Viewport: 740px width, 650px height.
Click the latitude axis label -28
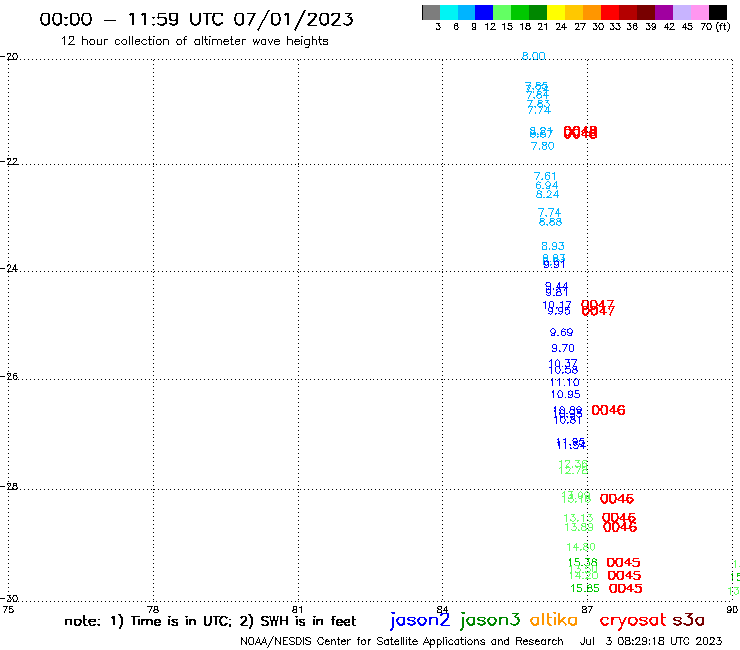pyautogui.click(x=9, y=486)
